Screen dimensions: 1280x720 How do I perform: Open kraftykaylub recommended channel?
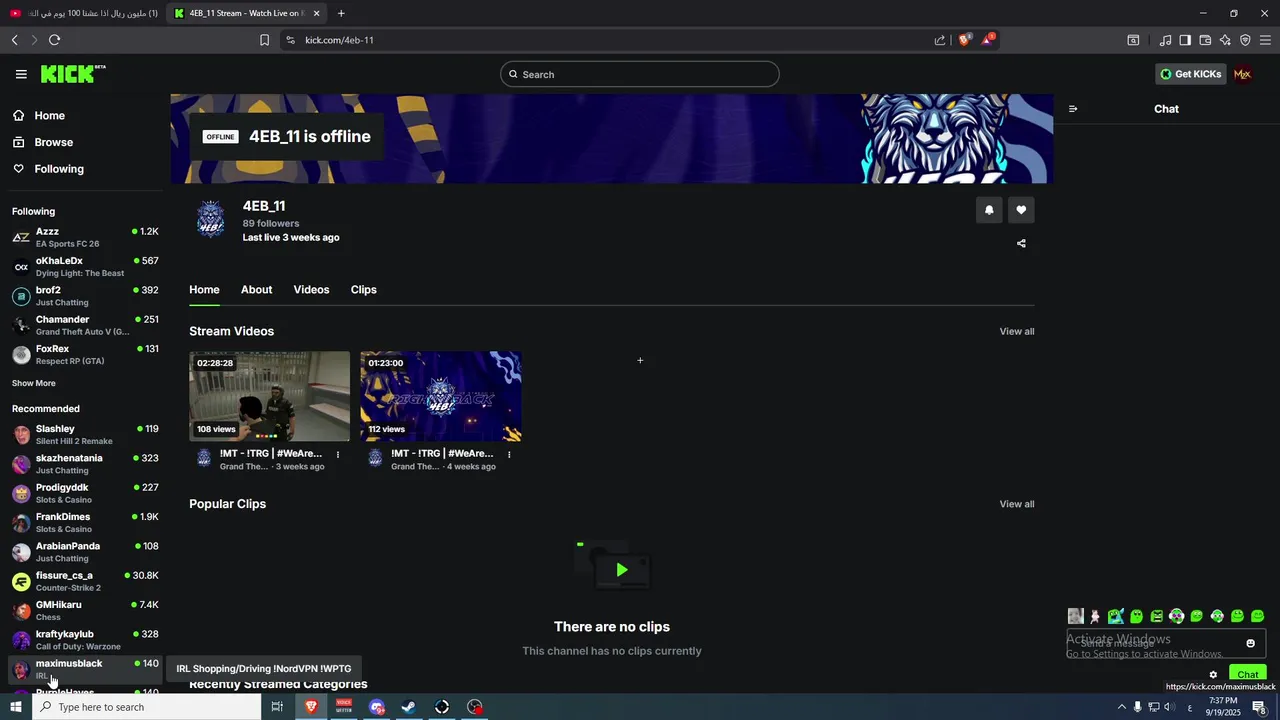pos(84,640)
